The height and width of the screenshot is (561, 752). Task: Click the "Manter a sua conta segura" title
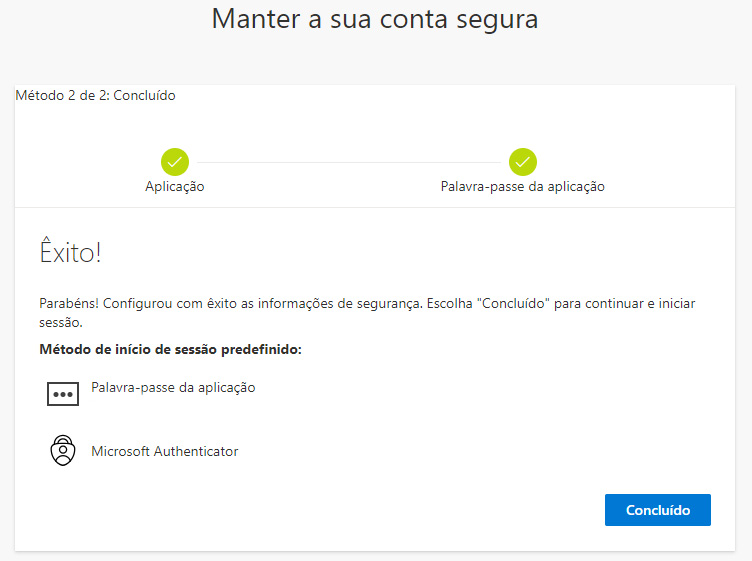click(375, 19)
